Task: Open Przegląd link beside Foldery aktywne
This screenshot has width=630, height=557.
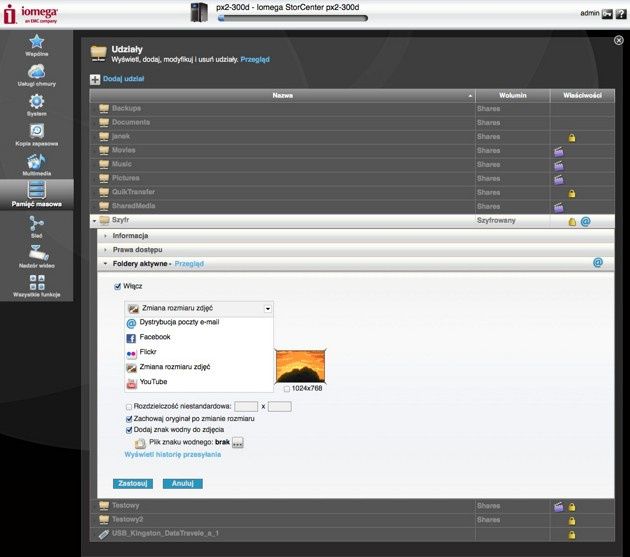Action: point(189,264)
